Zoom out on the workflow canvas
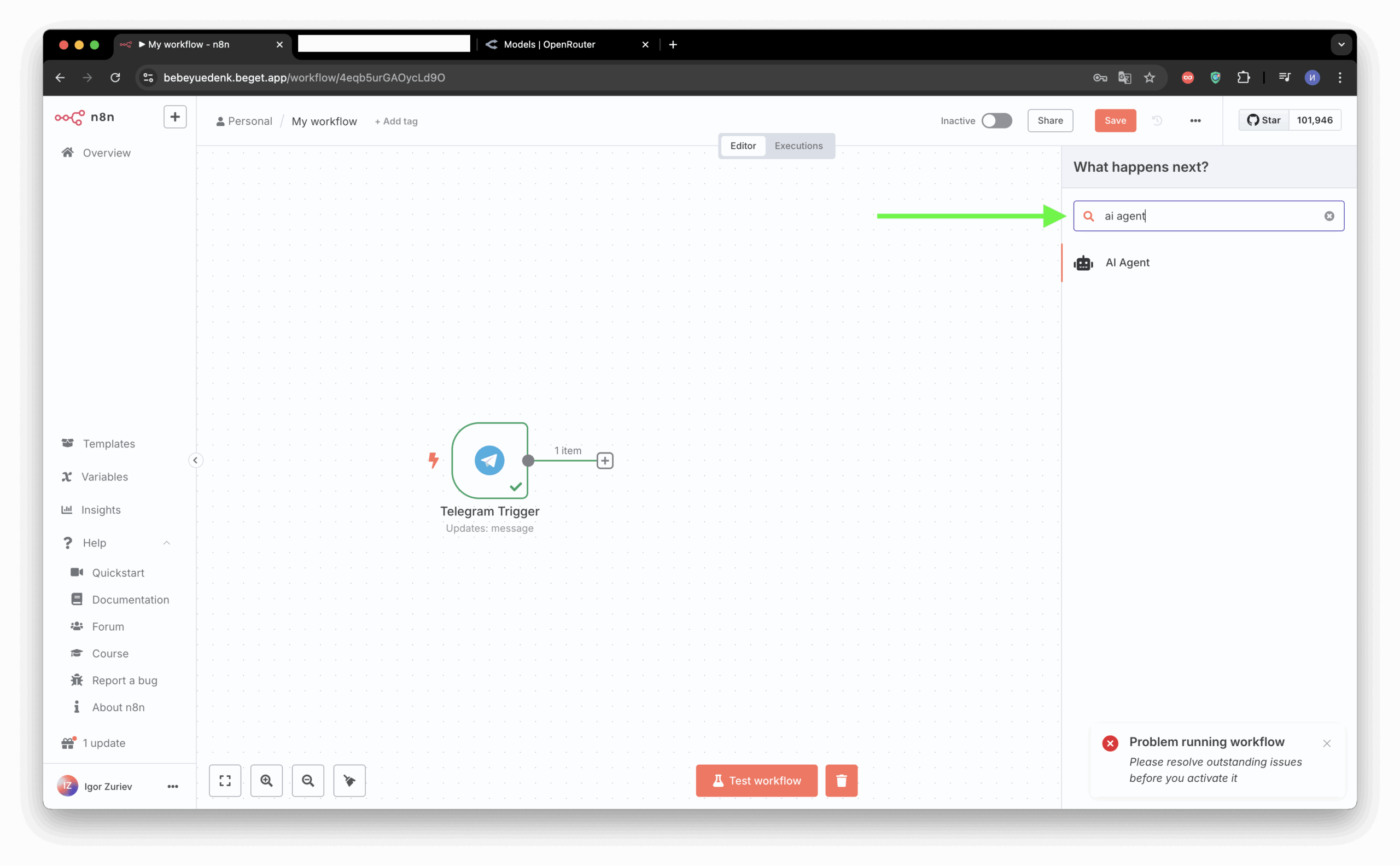The height and width of the screenshot is (866, 1400). coord(308,781)
